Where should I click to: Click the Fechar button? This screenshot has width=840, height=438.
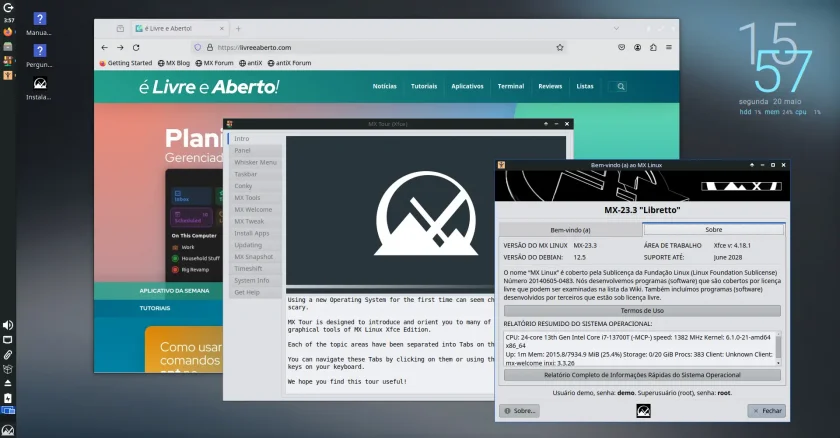click(x=767, y=411)
